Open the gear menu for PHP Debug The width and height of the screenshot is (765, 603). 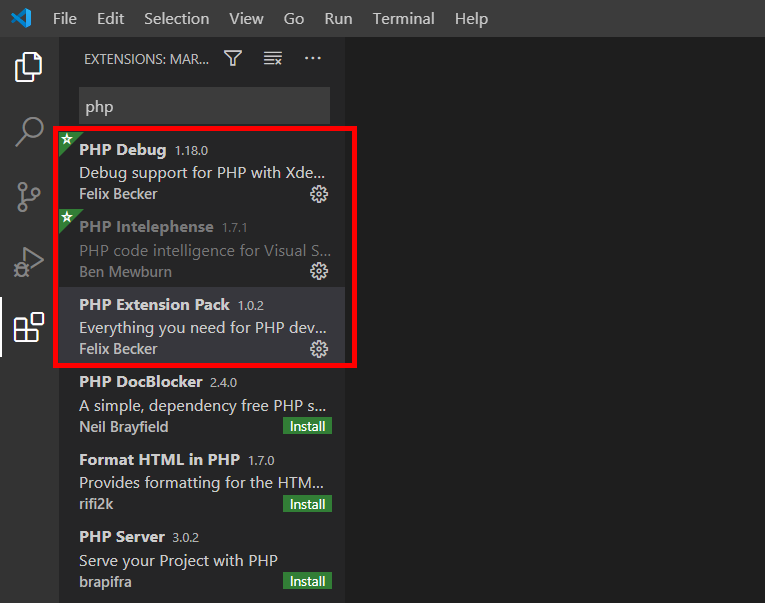319,194
